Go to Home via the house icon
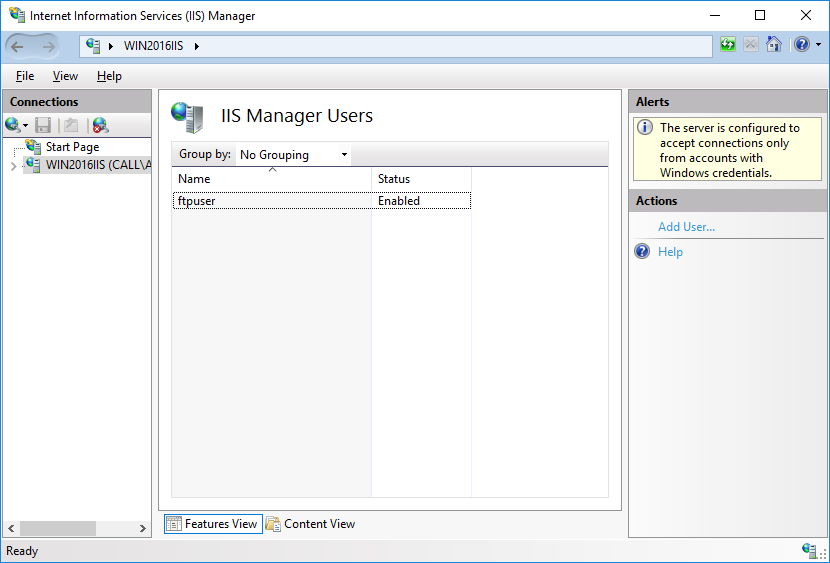Viewport: 830px width, 563px height. [773, 44]
